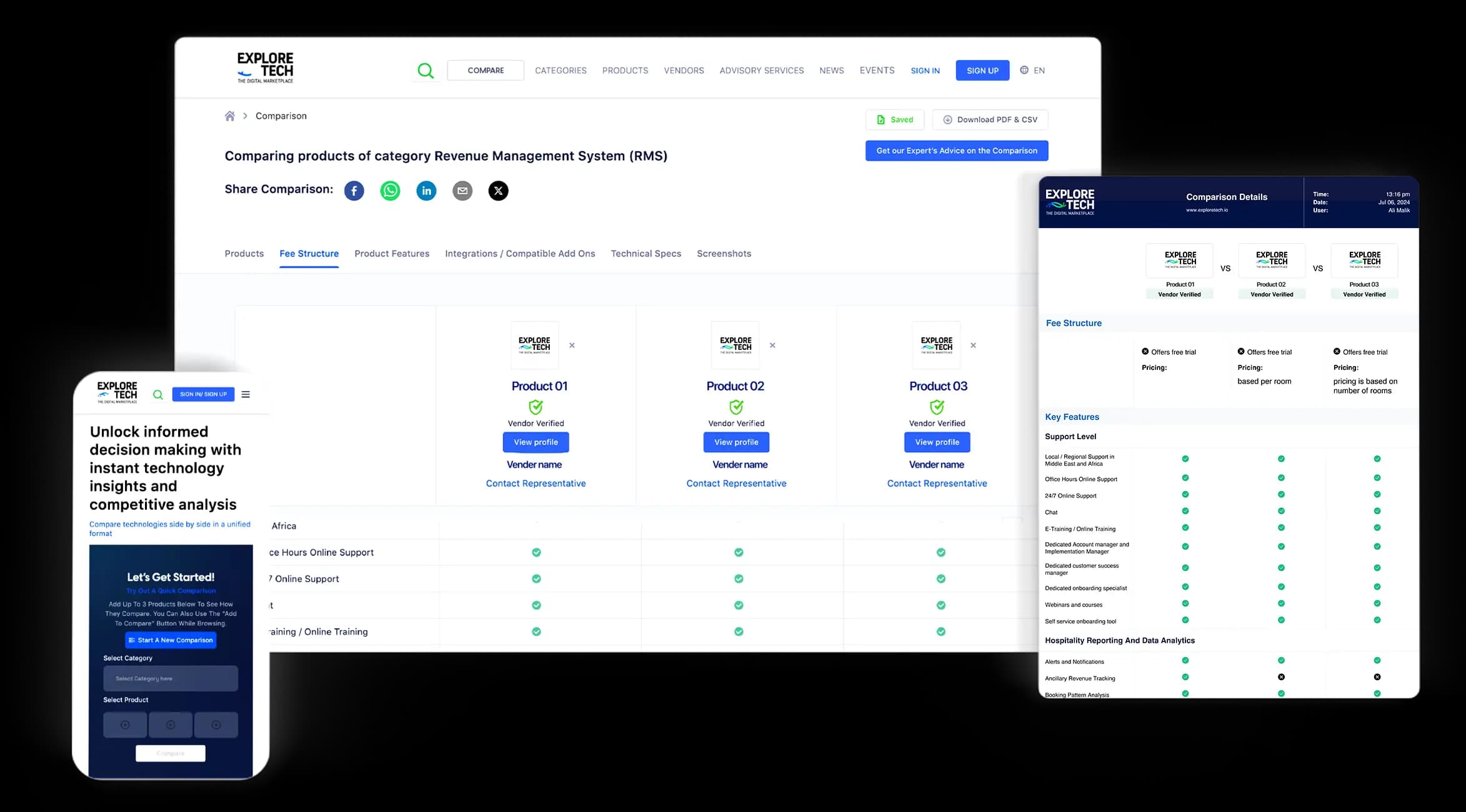Click the X (Twitter) share icon
This screenshot has width=1466, height=812.
(497, 190)
